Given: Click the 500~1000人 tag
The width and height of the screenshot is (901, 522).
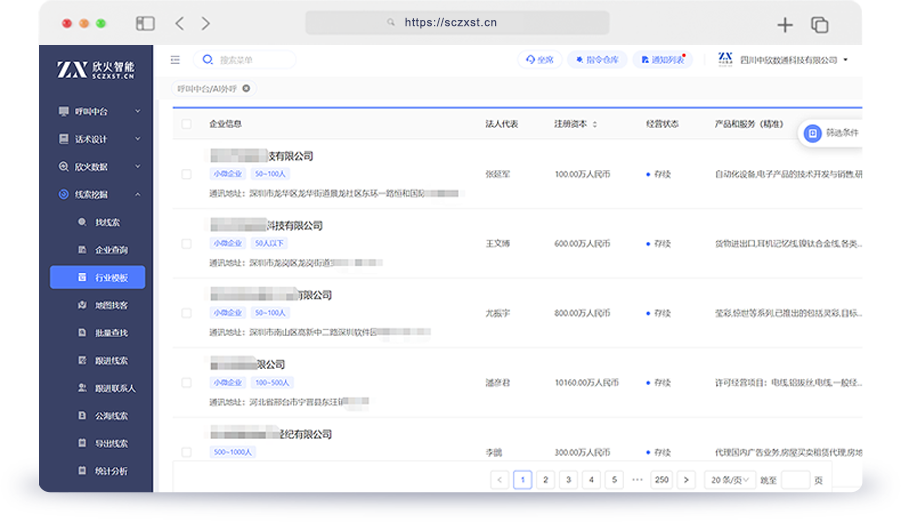Looking at the screenshot, I should [x=233, y=452].
